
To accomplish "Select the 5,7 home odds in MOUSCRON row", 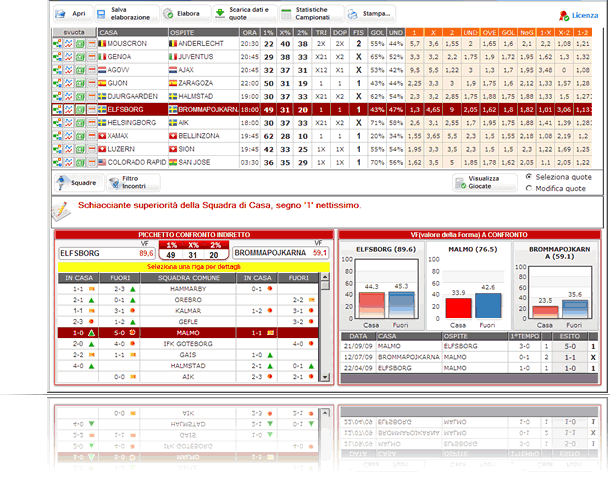I will click(x=415, y=44).
